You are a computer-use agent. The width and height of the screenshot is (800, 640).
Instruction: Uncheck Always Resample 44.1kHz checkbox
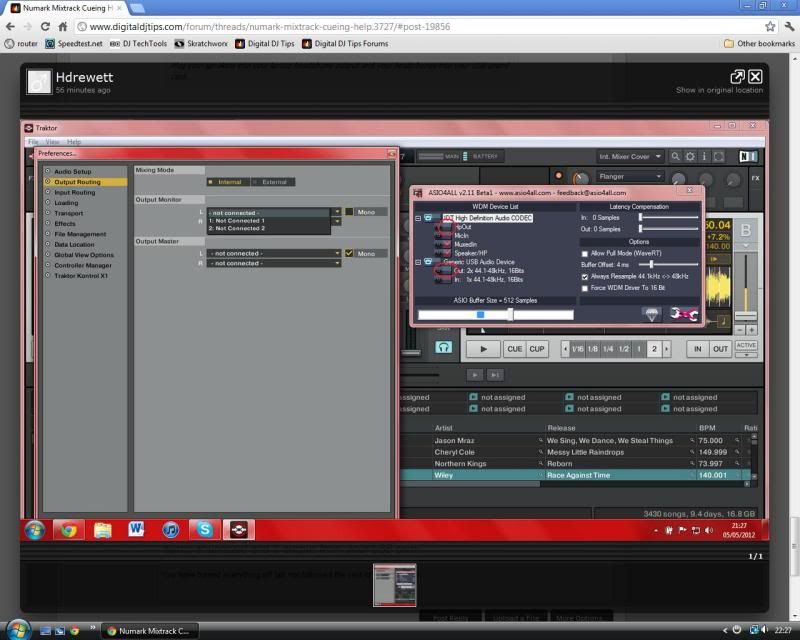pos(585,276)
